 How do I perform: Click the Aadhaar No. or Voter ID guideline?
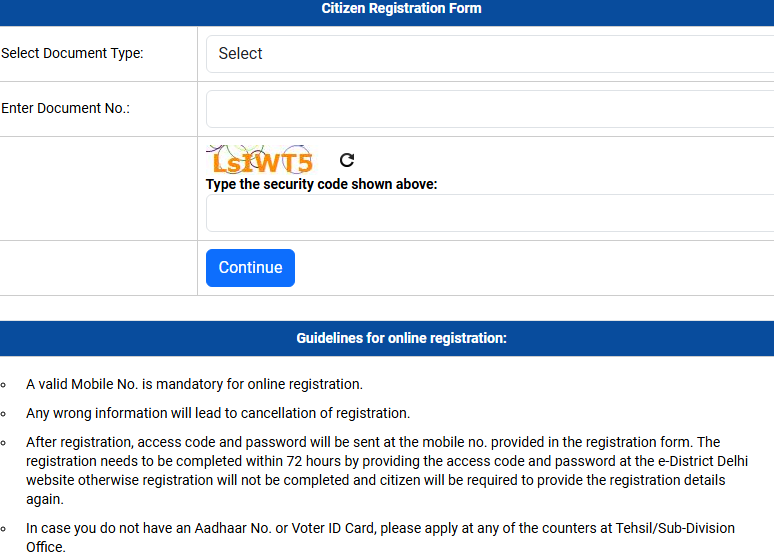tap(381, 538)
